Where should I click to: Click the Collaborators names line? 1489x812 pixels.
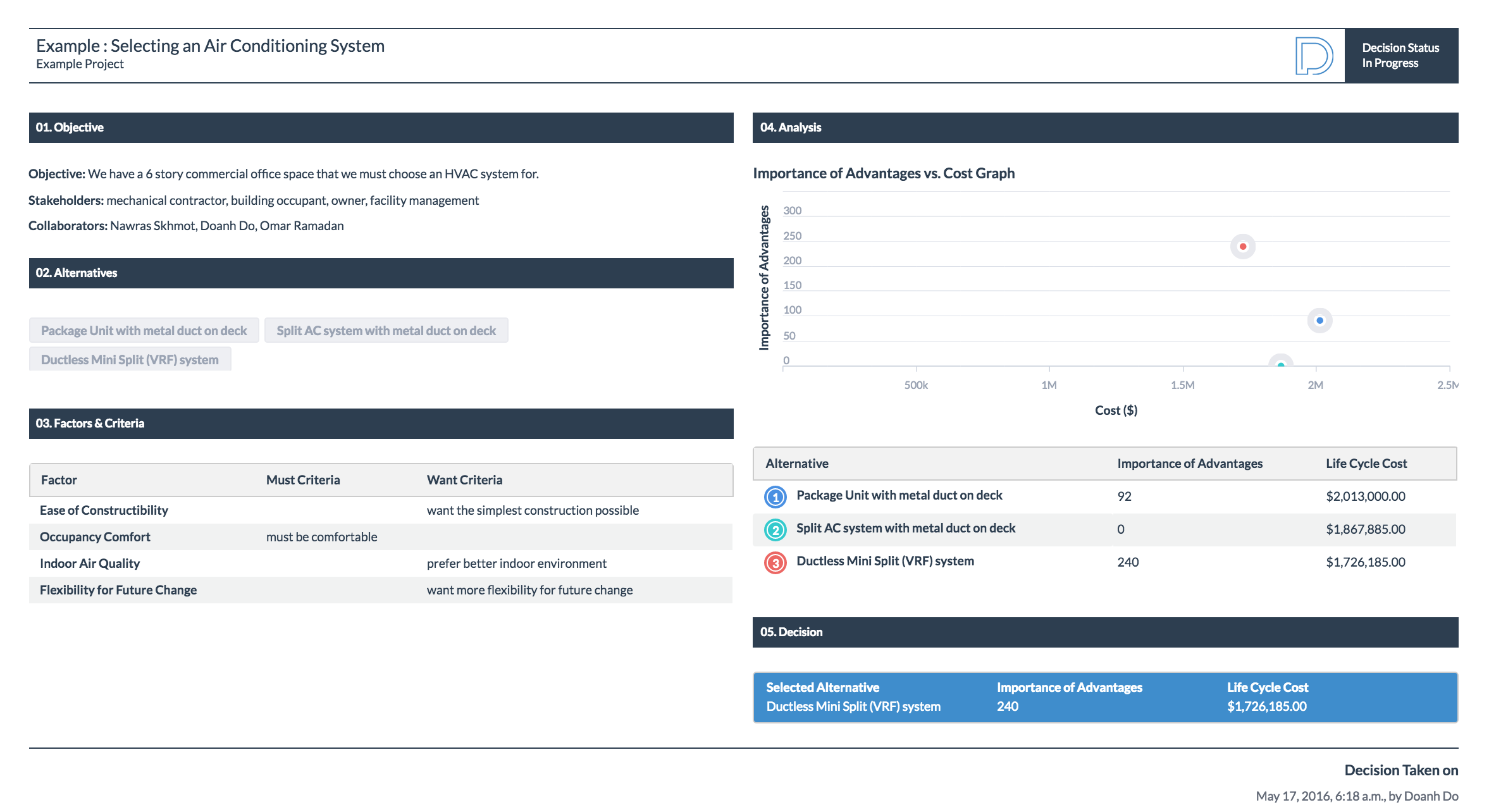(186, 226)
